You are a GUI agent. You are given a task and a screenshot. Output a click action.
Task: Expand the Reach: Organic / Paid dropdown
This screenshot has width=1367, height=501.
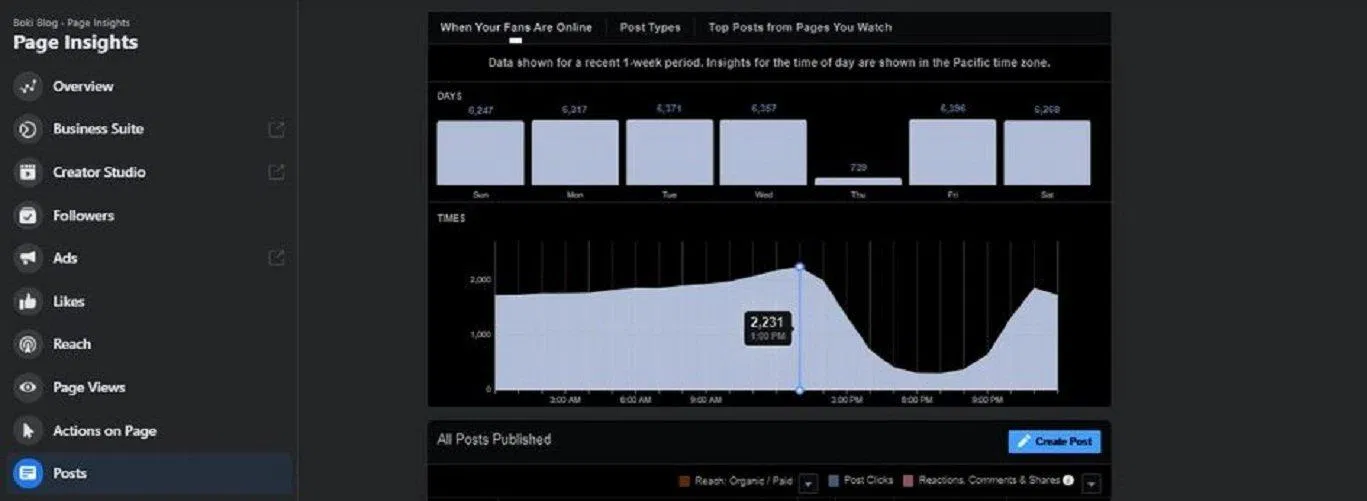pyautogui.click(x=809, y=483)
